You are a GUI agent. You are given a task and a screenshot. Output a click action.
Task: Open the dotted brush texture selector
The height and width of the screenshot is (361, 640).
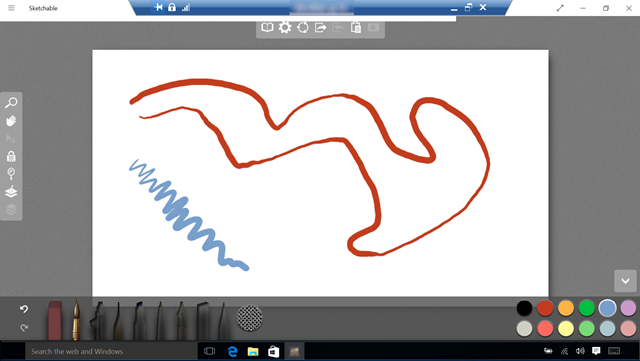point(249,318)
